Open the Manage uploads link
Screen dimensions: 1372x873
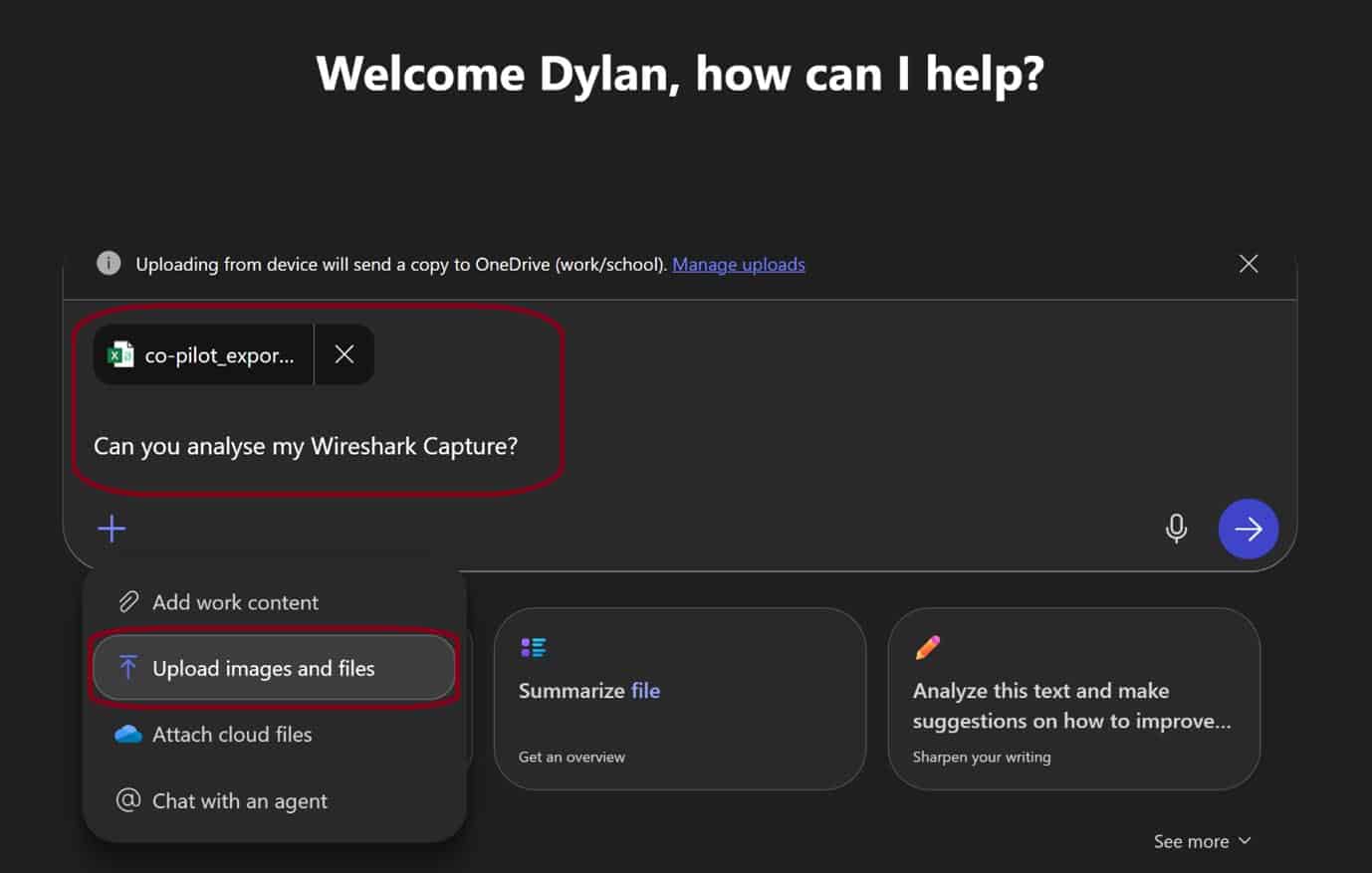coord(739,264)
